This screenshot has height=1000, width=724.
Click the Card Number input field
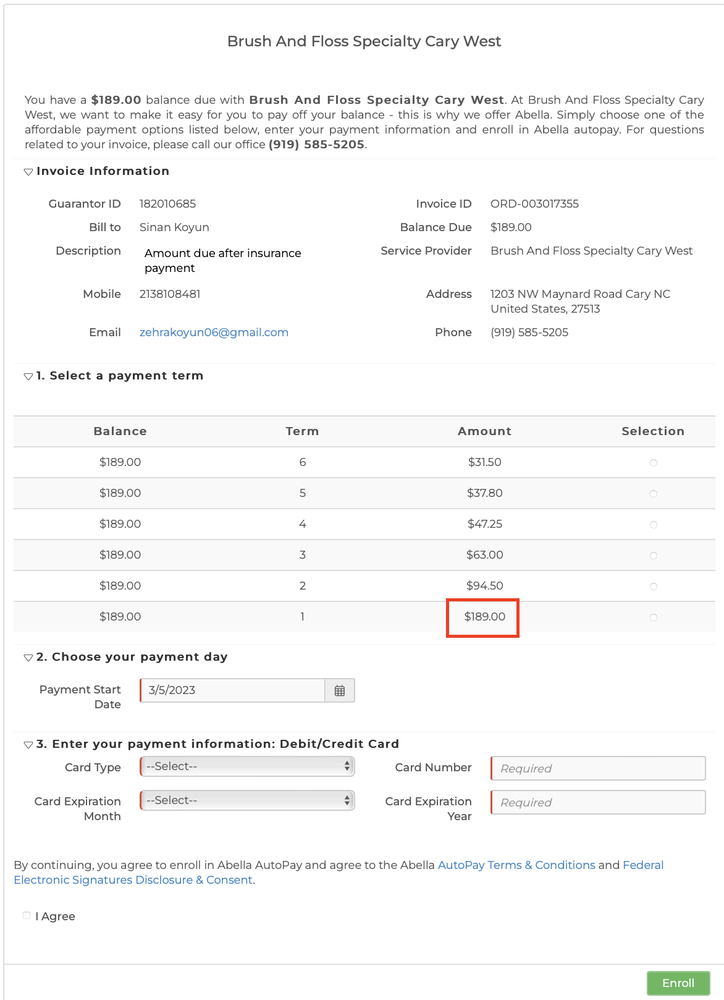click(598, 768)
